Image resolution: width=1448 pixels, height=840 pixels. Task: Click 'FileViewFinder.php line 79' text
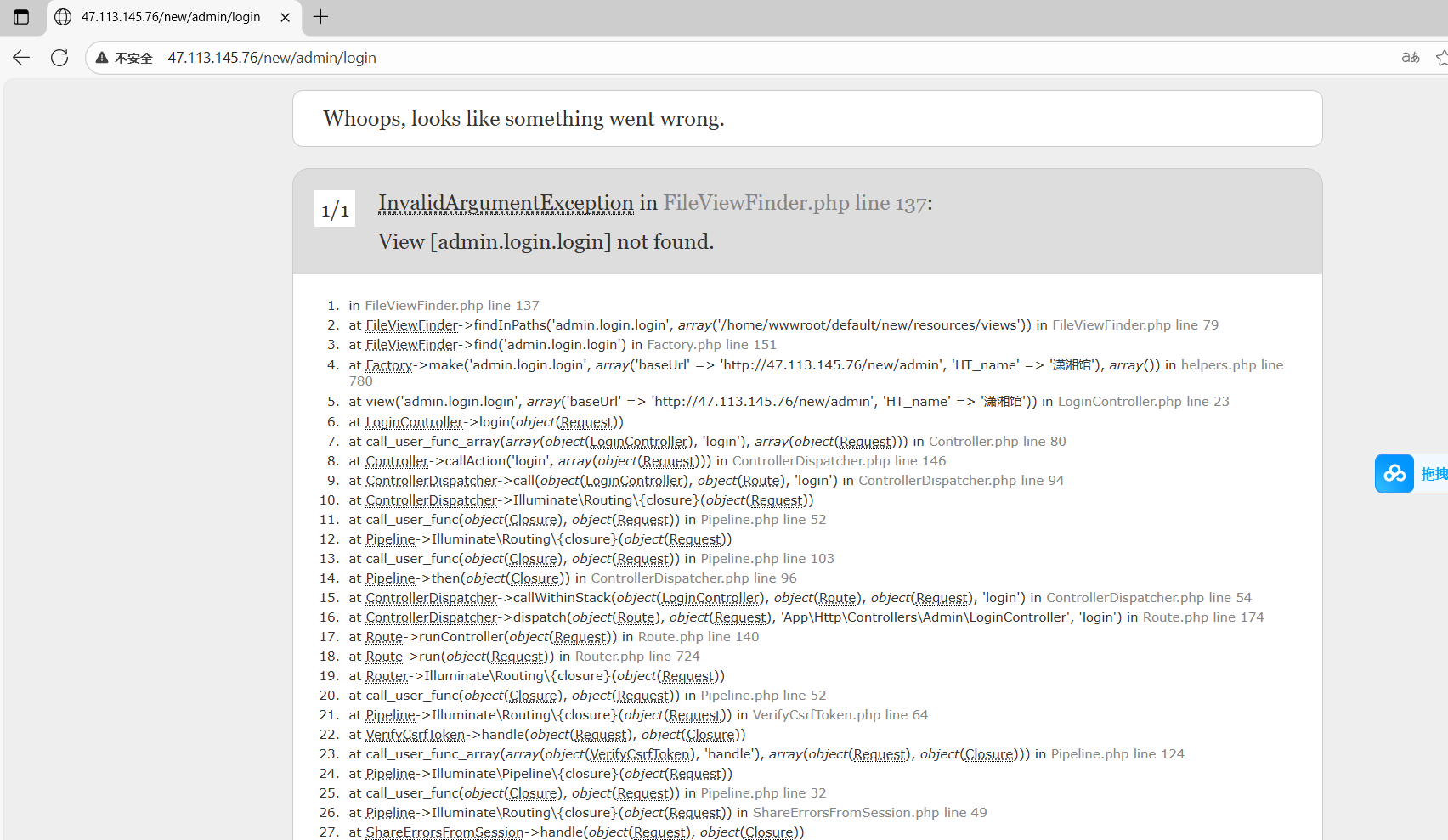pyautogui.click(x=1135, y=325)
